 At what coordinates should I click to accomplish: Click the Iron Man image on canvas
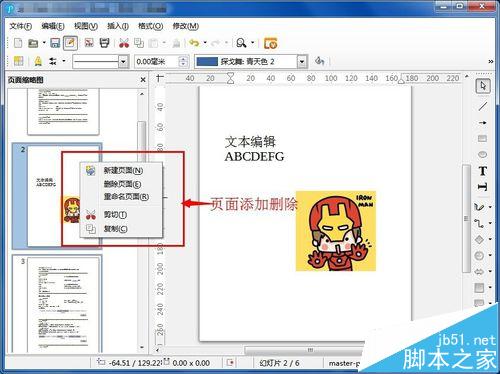(336, 231)
